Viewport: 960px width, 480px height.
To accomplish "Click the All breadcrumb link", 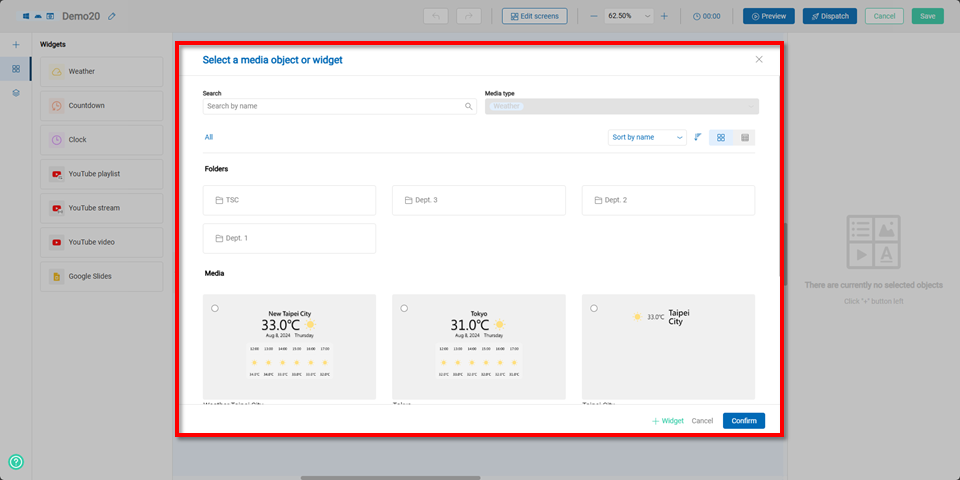I will [209, 137].
